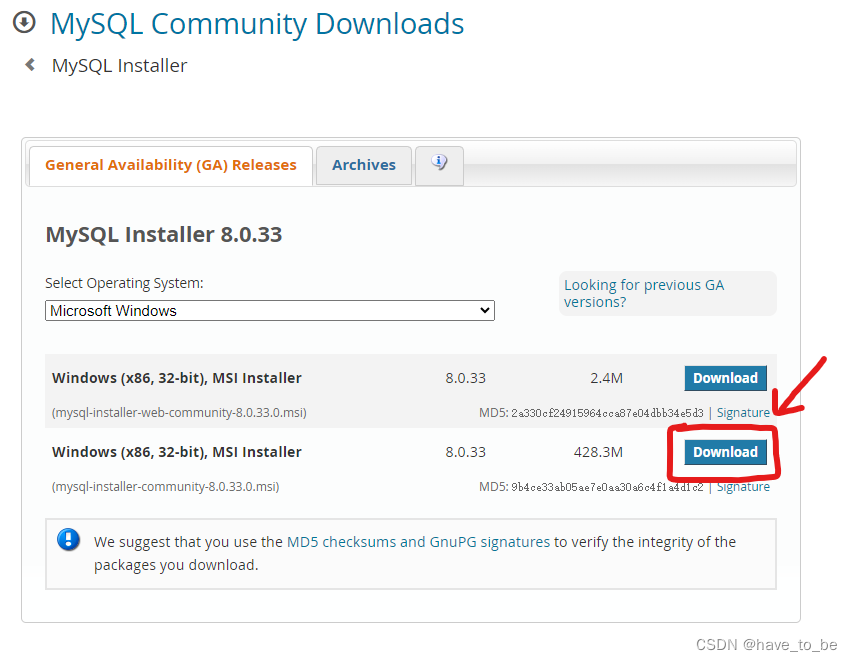Screen dimensions: 852x661
Task: Click the Select Operating System label
Action: (x=124, y=283)
